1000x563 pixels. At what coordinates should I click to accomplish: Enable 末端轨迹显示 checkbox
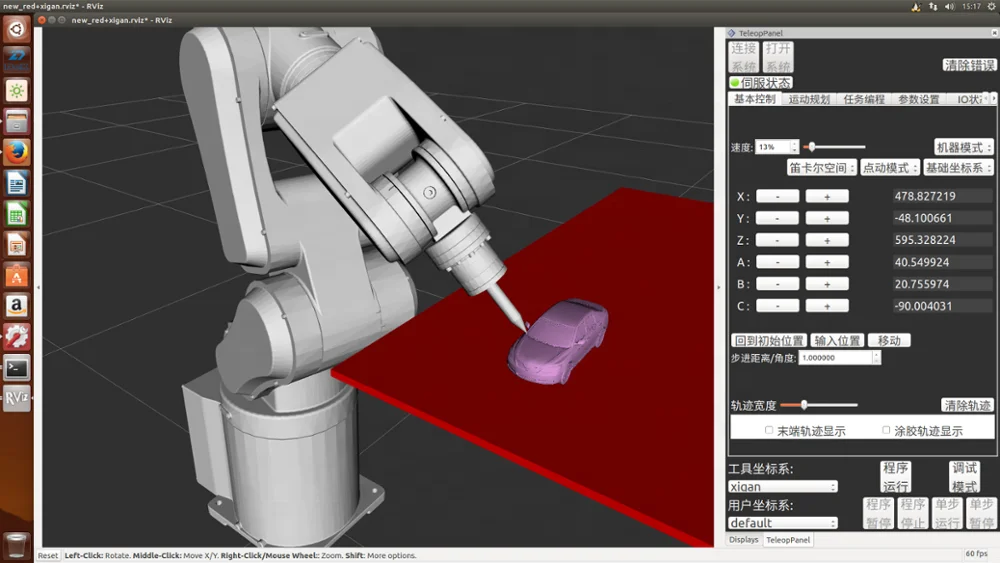pyautogui.click(x=768, y=430)
